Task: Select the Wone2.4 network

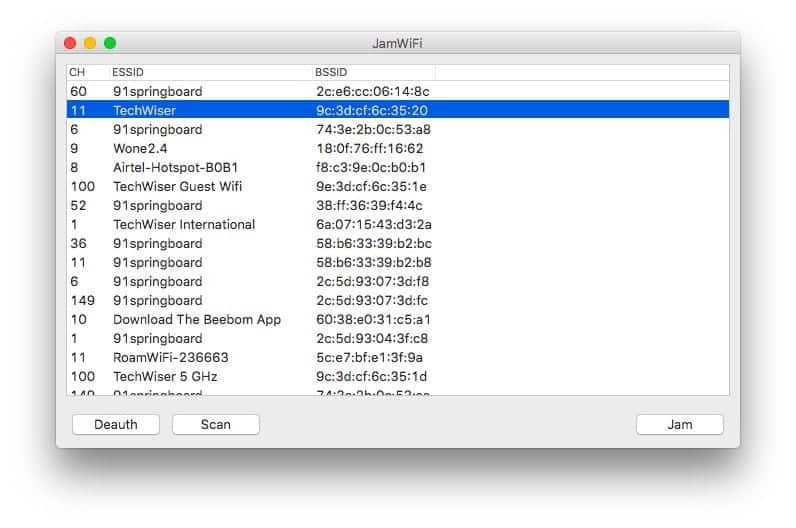Action: pos(398,148)
